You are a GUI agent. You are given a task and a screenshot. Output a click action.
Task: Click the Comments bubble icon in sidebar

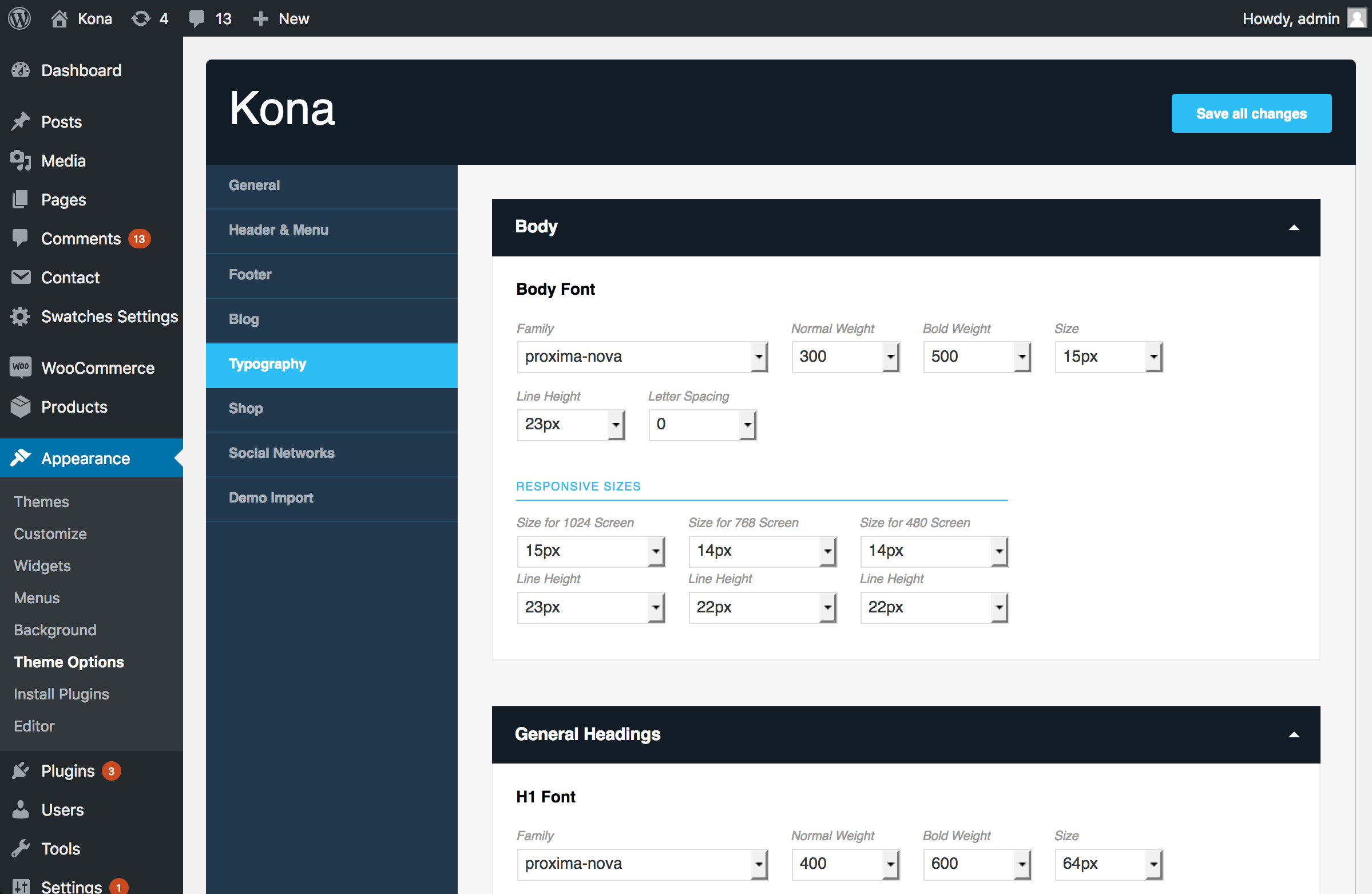[x=21, y=238]
